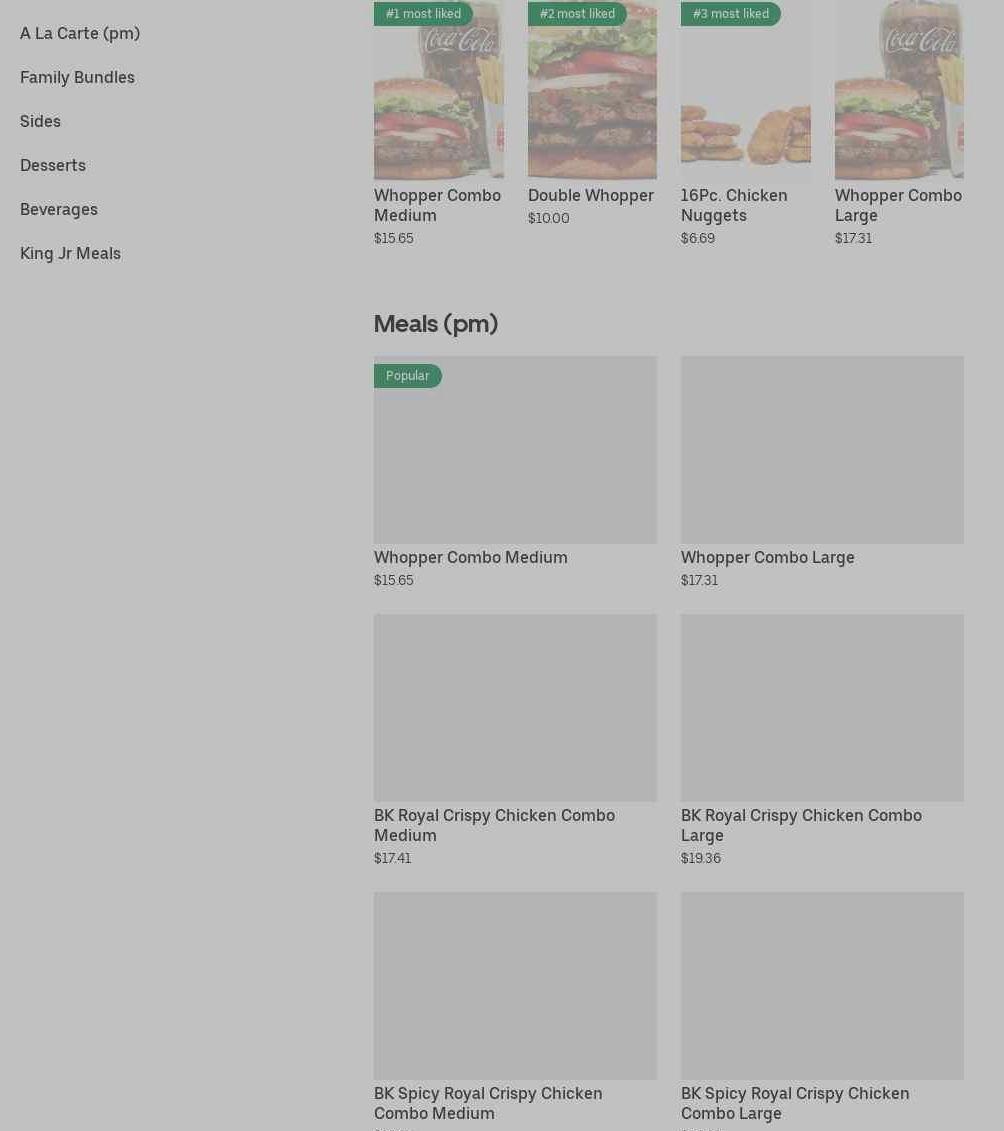Open BK Royal Crispy Chicken Combo Medium image
This screenshot has height=1131, width=1004.
coord(515,707)
